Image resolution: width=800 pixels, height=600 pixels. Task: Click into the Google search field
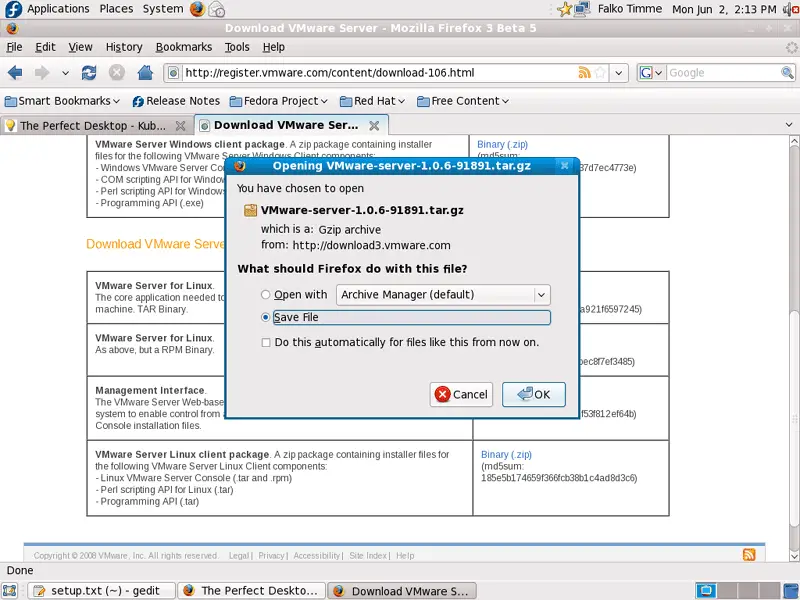(723, 72)
